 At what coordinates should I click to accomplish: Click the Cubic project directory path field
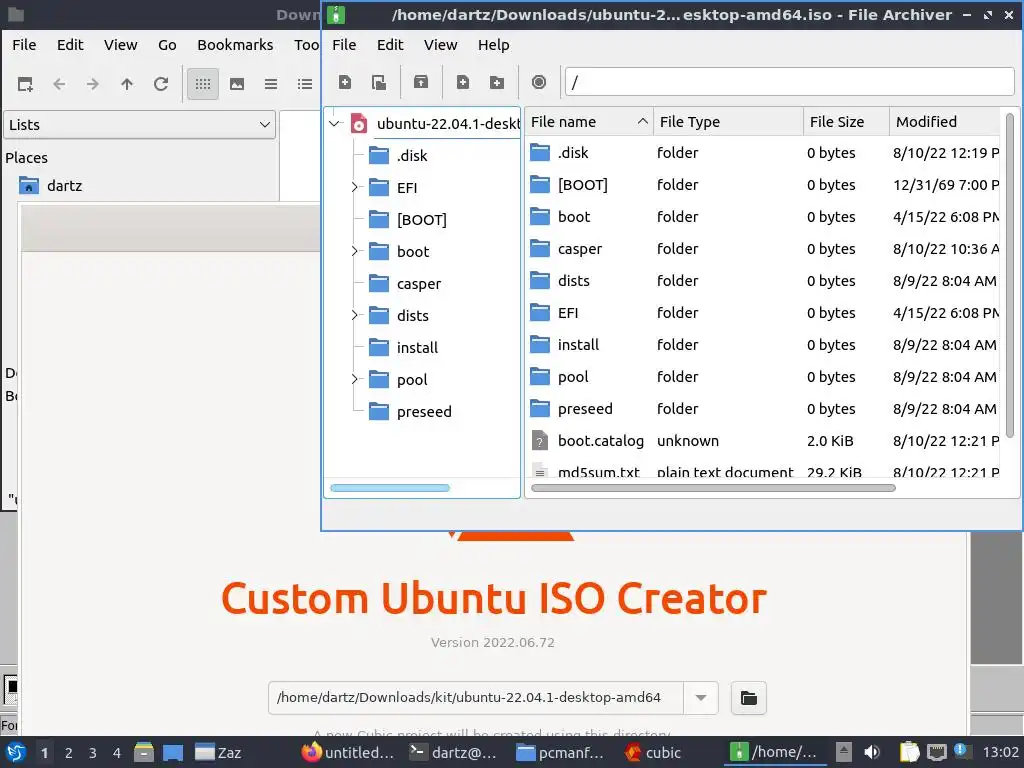tap(475, 697)
